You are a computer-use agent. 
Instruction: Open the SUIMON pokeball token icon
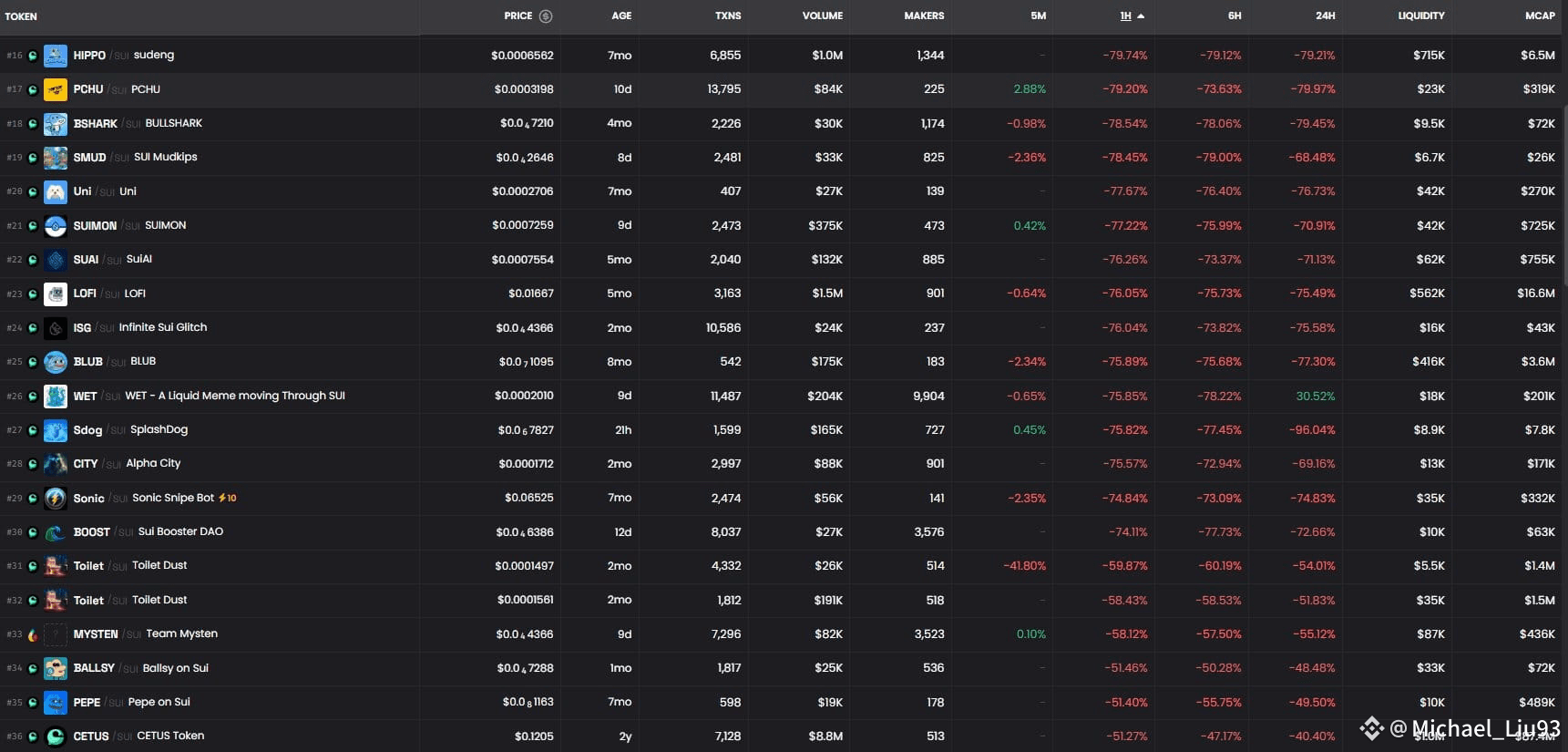56,226
